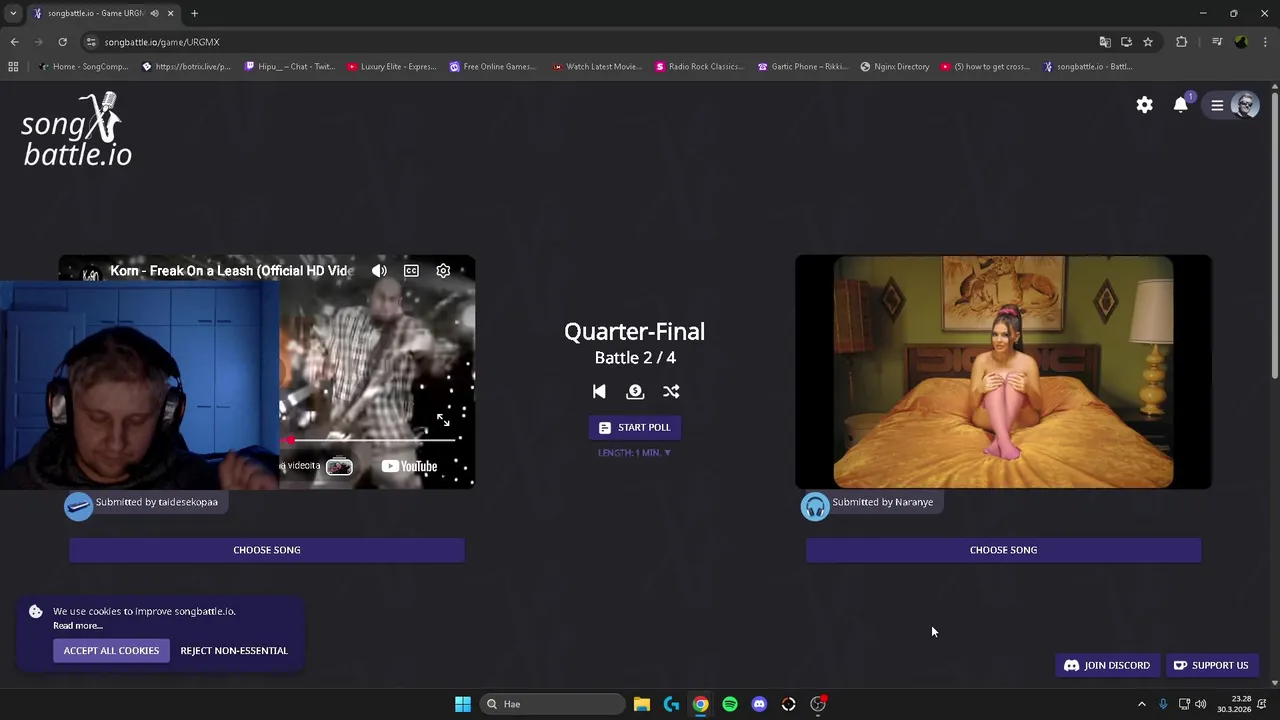The width and height of the screenshot is (1280, 720).
Task: Show hidden tray icons
Action: coord(1141,704)
